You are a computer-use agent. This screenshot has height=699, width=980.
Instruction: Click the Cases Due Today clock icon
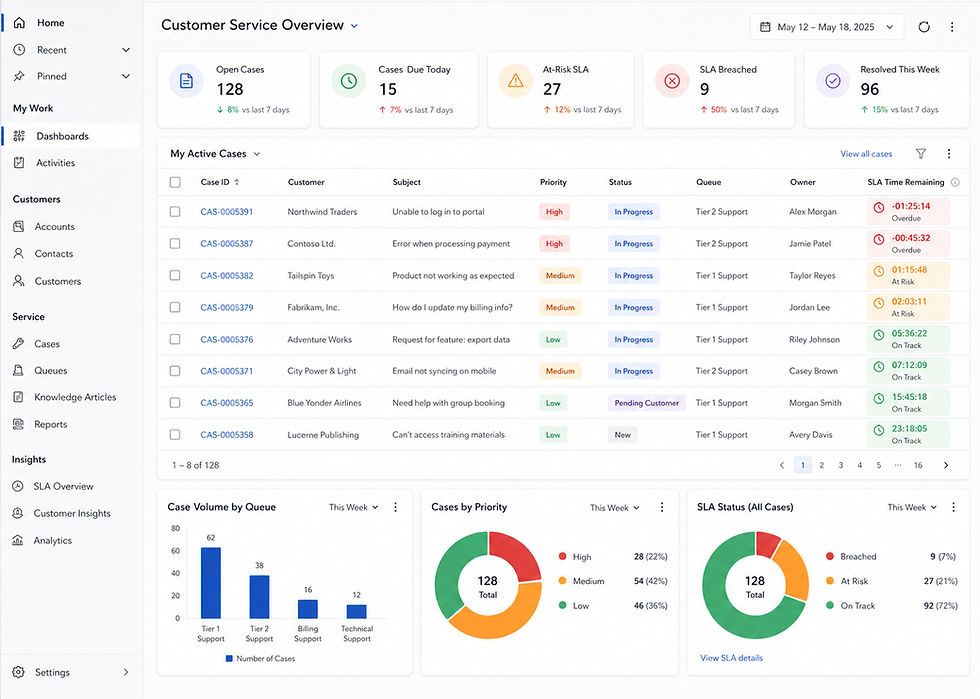[x=349, y=81]
